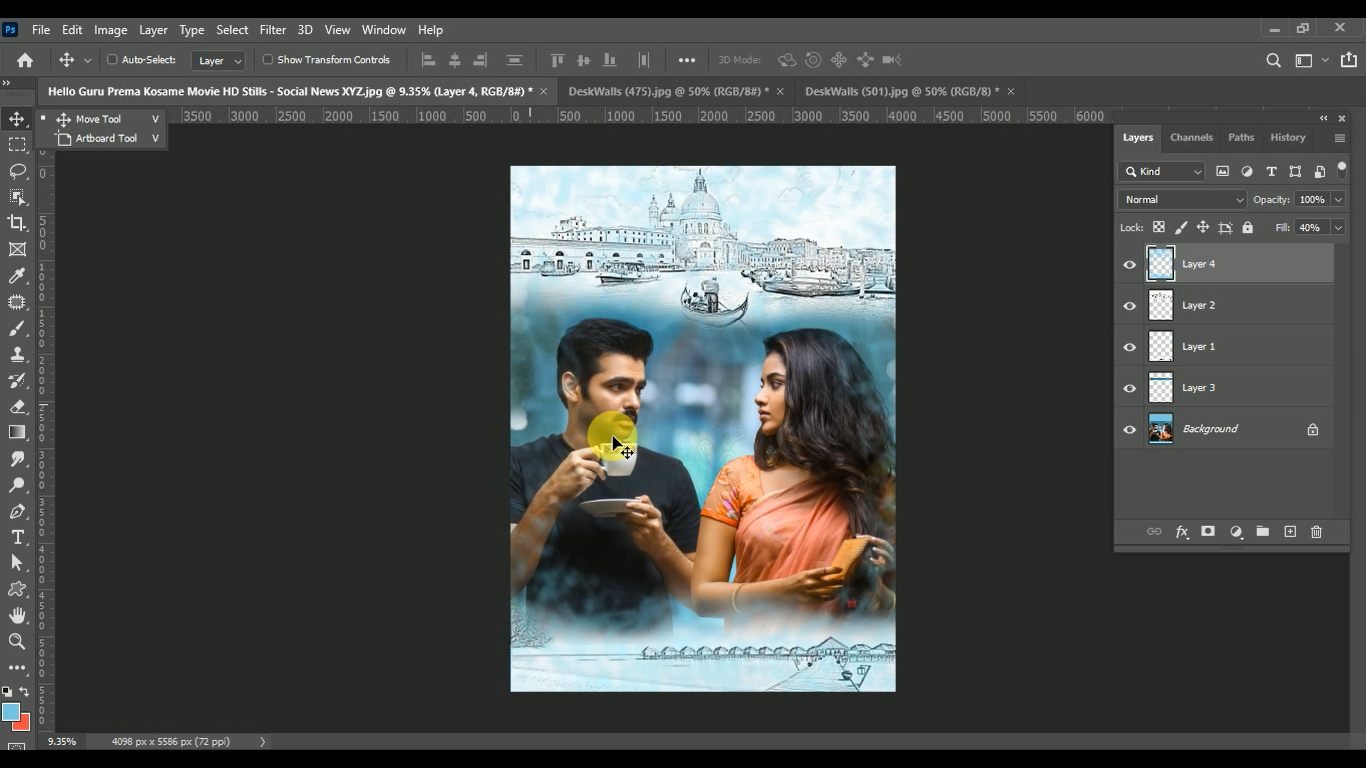Pick the Eyedropper tool
1366x768 pixels.
[x=17, y=276]
